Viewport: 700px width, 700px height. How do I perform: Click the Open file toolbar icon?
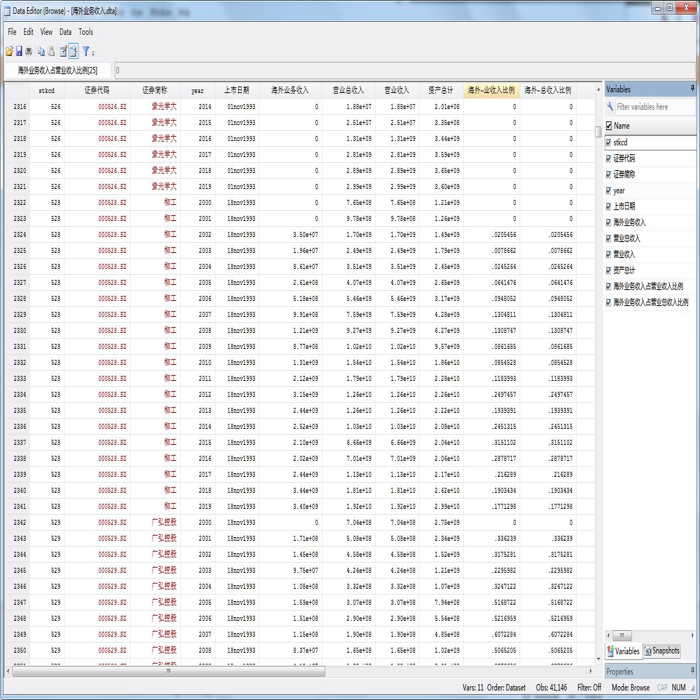point(9,51)
